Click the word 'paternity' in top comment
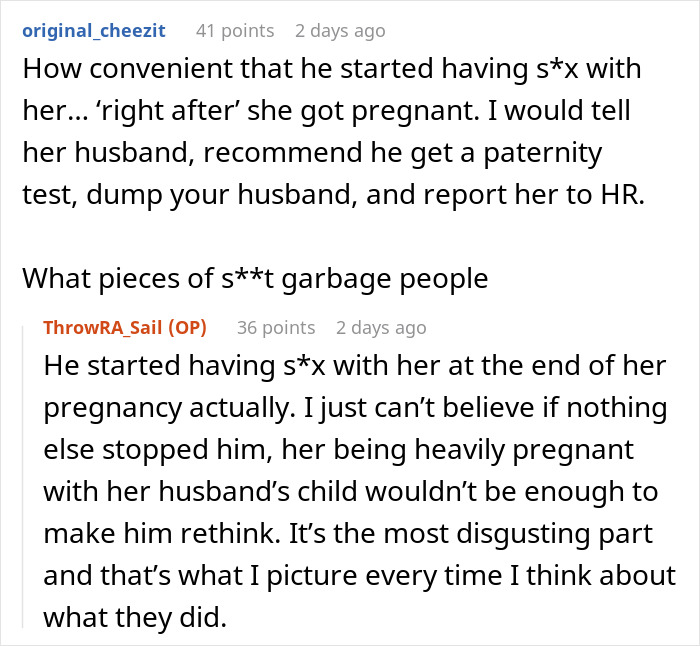The width and height of the screenshot is (700, 646). pyautogui.click(x=542, y=153)
